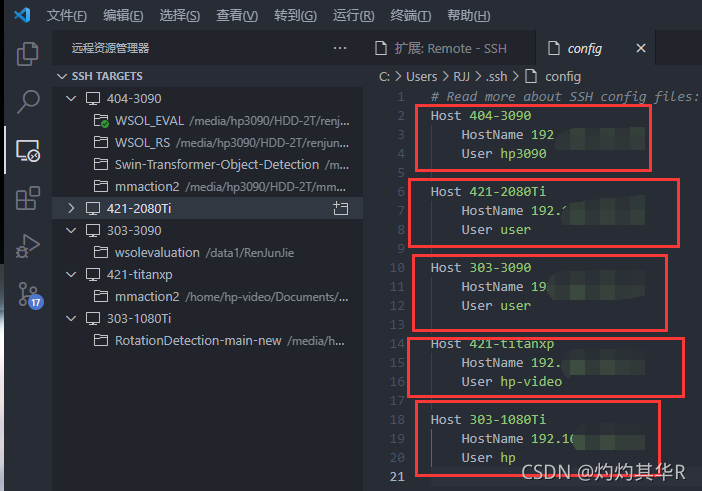Open the 选择(S) menu
The image size is (702, 491).
pyautogui.click(x=180, y=16)
